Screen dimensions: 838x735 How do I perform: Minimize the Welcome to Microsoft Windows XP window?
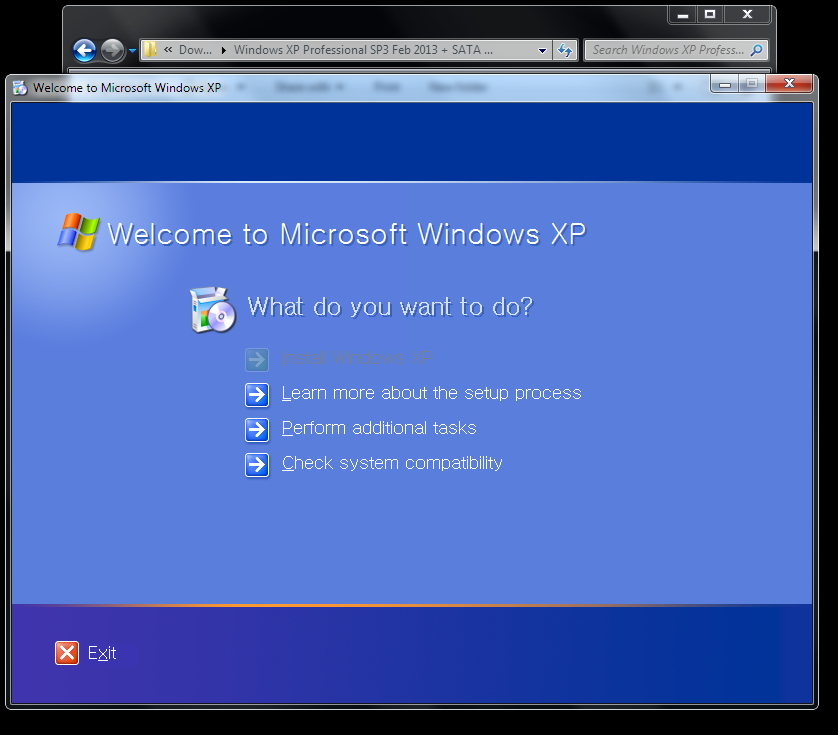pos(725,84)
